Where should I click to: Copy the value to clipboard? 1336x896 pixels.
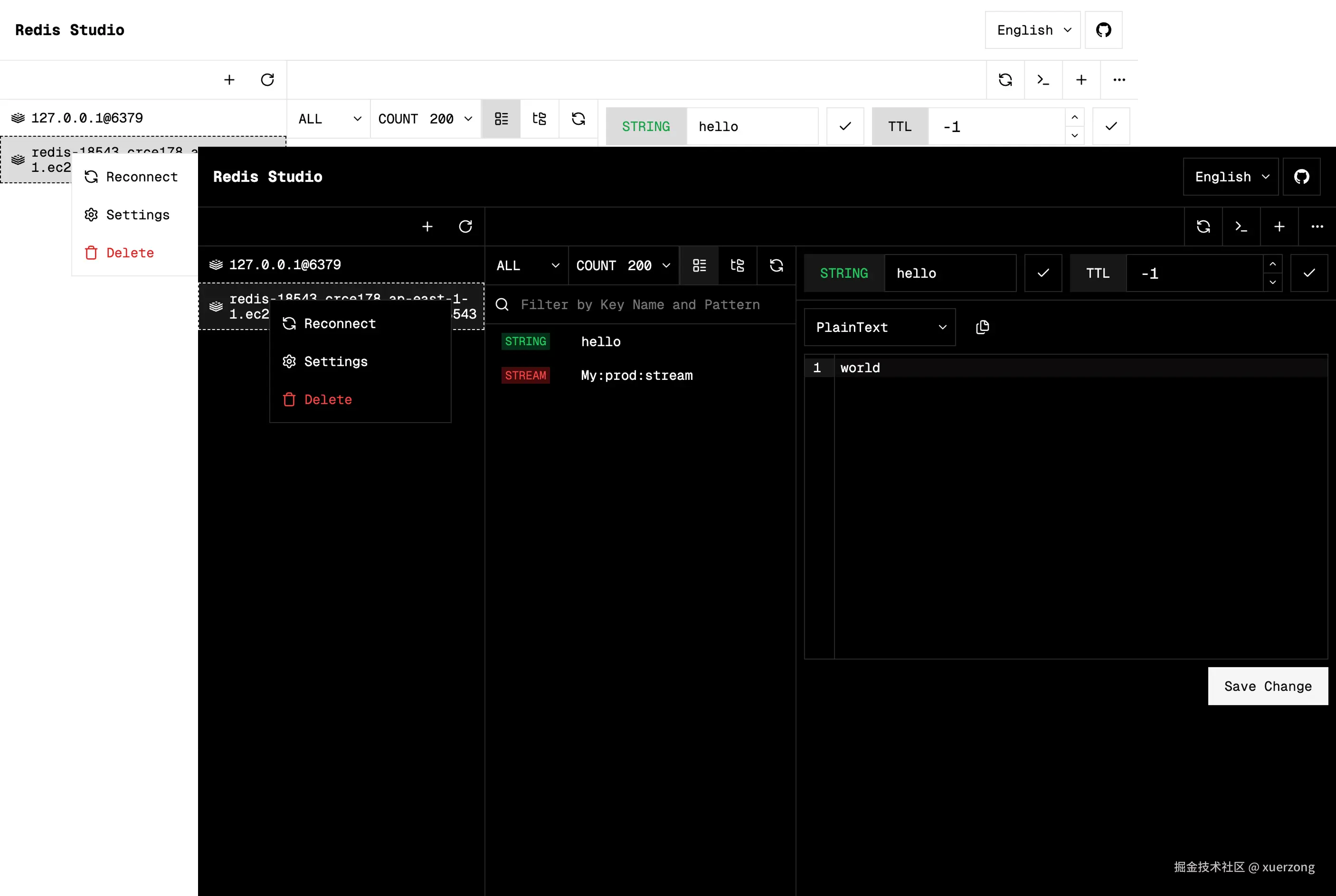click(982, 327)
